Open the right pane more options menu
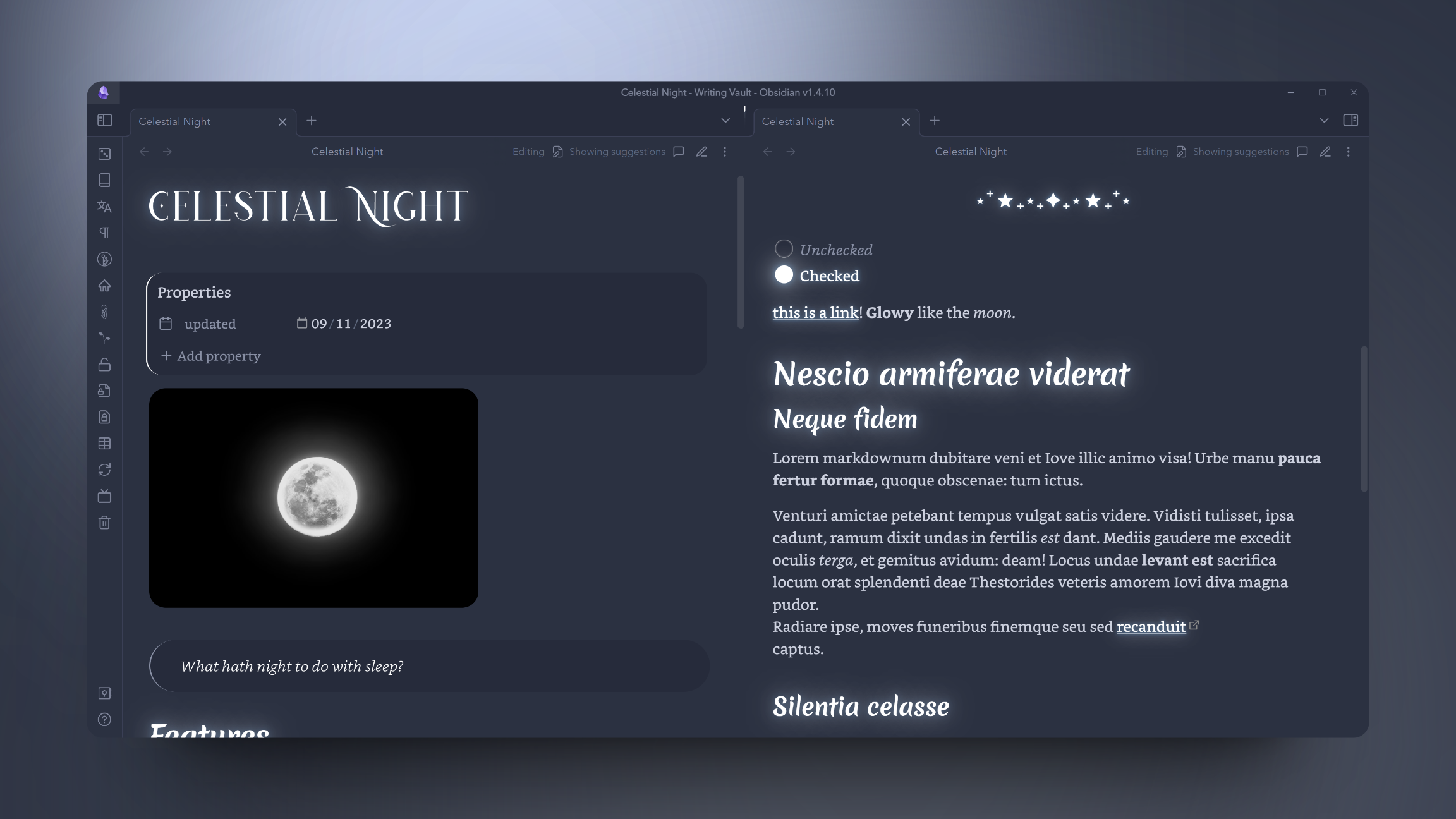 tap(1348, 152)
